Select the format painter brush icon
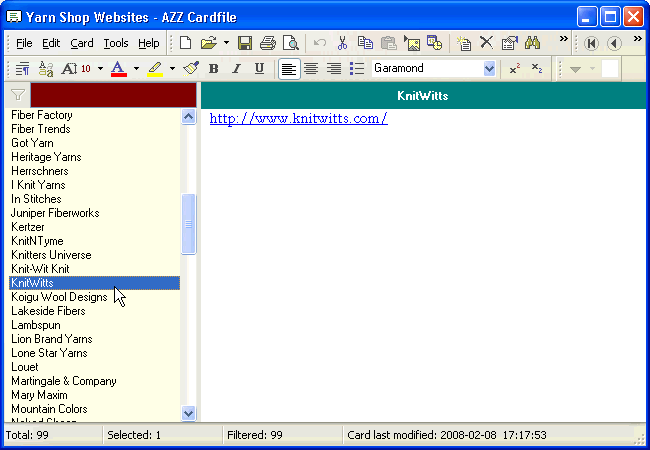 click(x=191, y=68)
